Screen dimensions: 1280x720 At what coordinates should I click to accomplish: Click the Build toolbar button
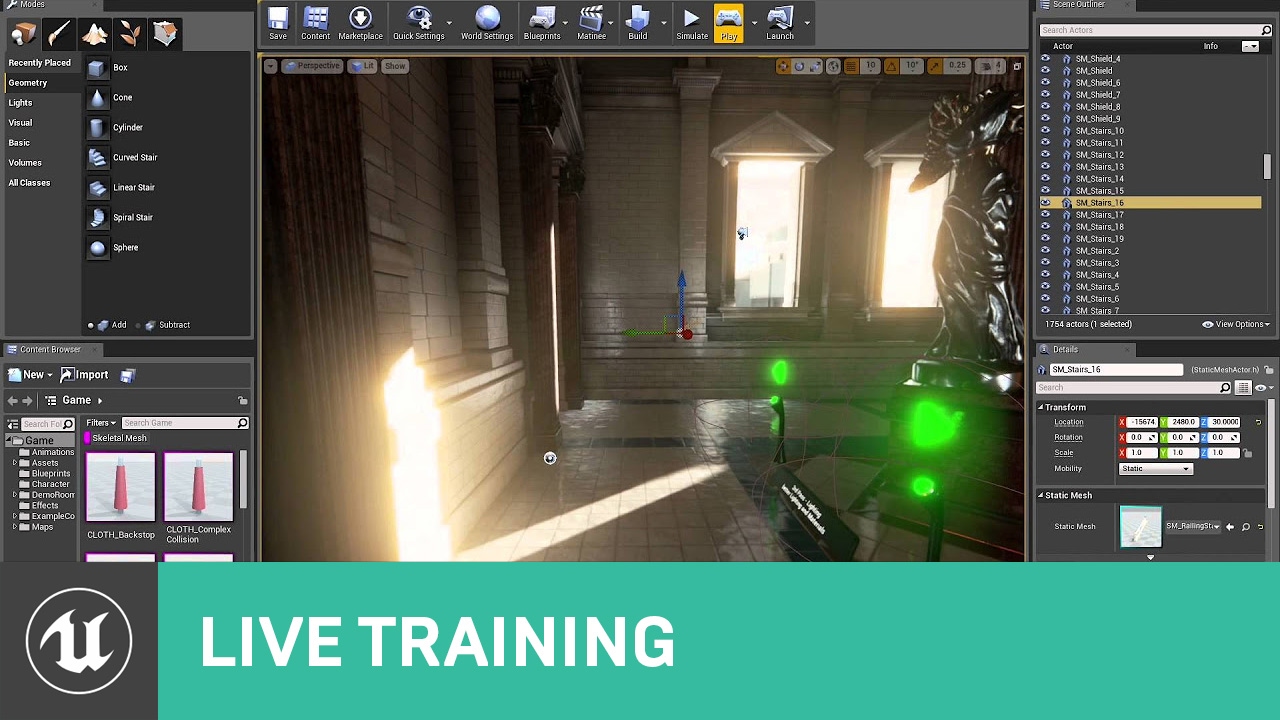(x=637, y=24)
